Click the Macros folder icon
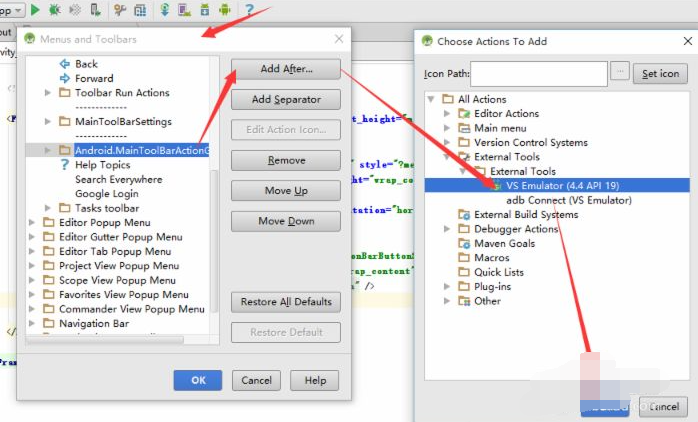 coord(464,258)
